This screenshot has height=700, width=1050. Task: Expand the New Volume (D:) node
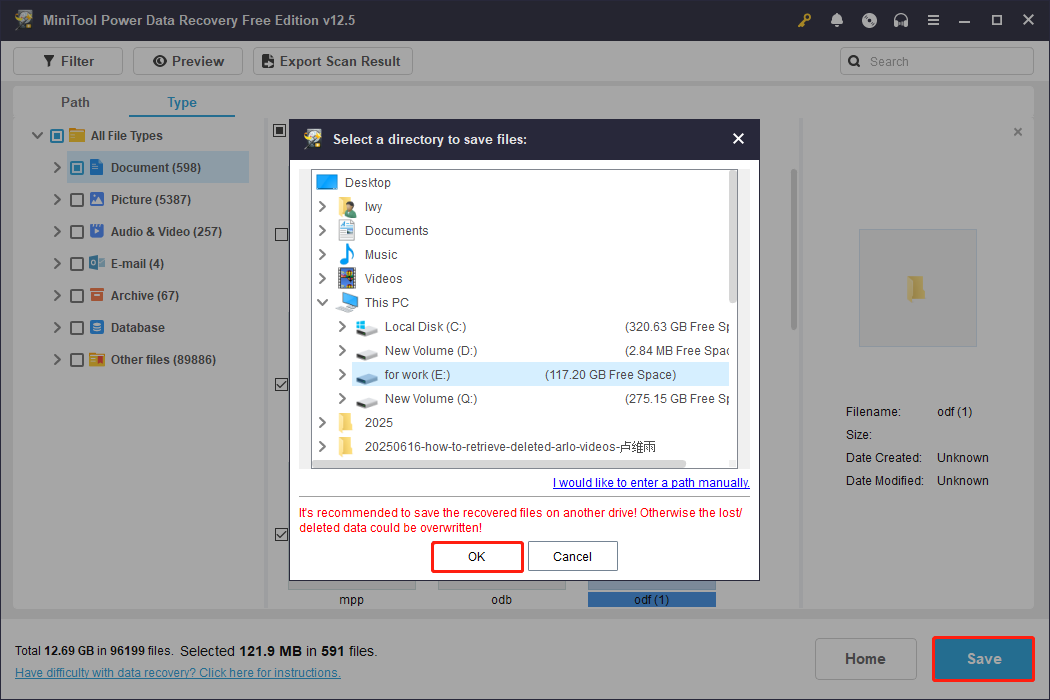click(x=342, y=350)
